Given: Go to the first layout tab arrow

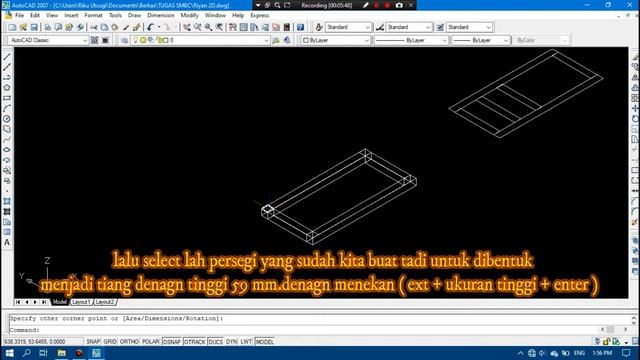Looking at the screenshot, I should (x=18, y=302).
